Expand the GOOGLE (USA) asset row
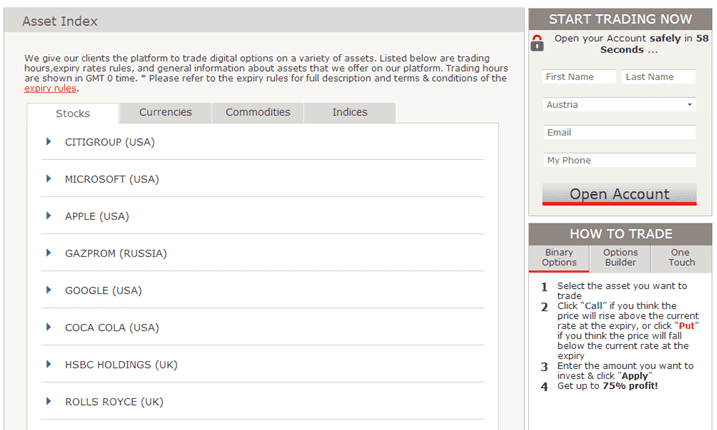Viewport: 717px width, 430px height. click(x=48, y=290)
